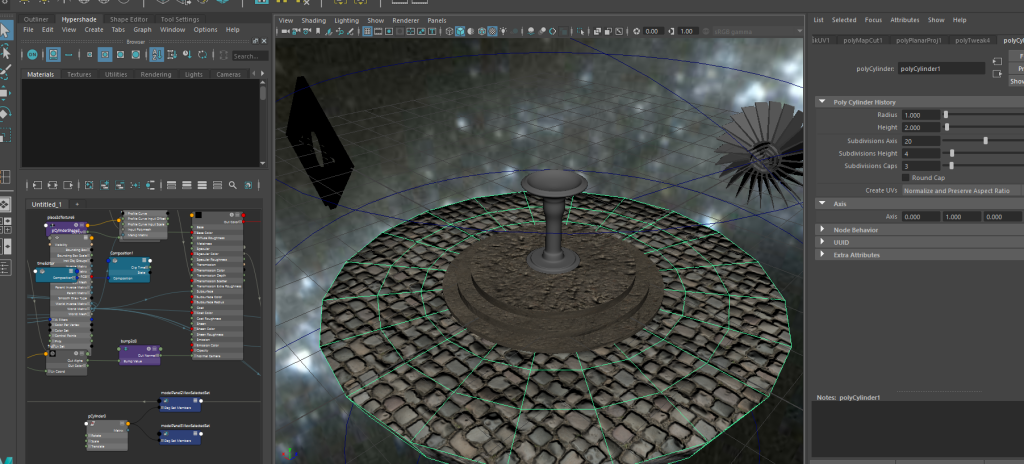Image resolution: width=1024 pixels, height=464 pixels.
Task: Enable the Round Cap checkbox
Action: (906, 177)
